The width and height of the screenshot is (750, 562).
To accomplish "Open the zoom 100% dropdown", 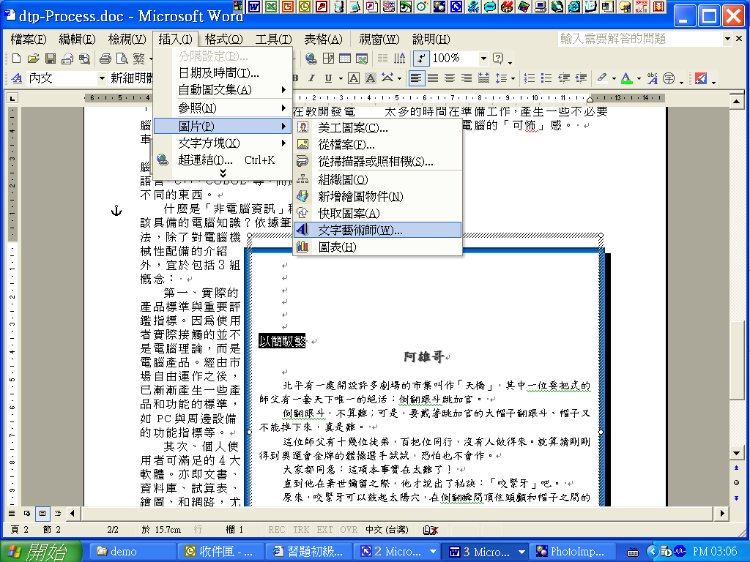I will pos(483,58).
